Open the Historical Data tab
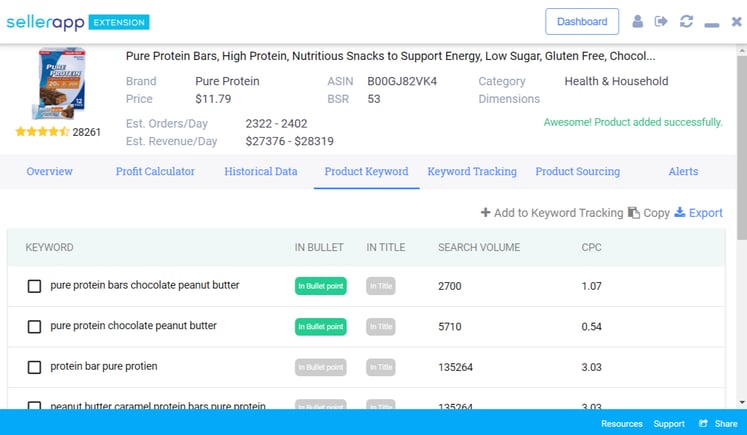Viewport: 747px width, 435px height. coord(261,172)
